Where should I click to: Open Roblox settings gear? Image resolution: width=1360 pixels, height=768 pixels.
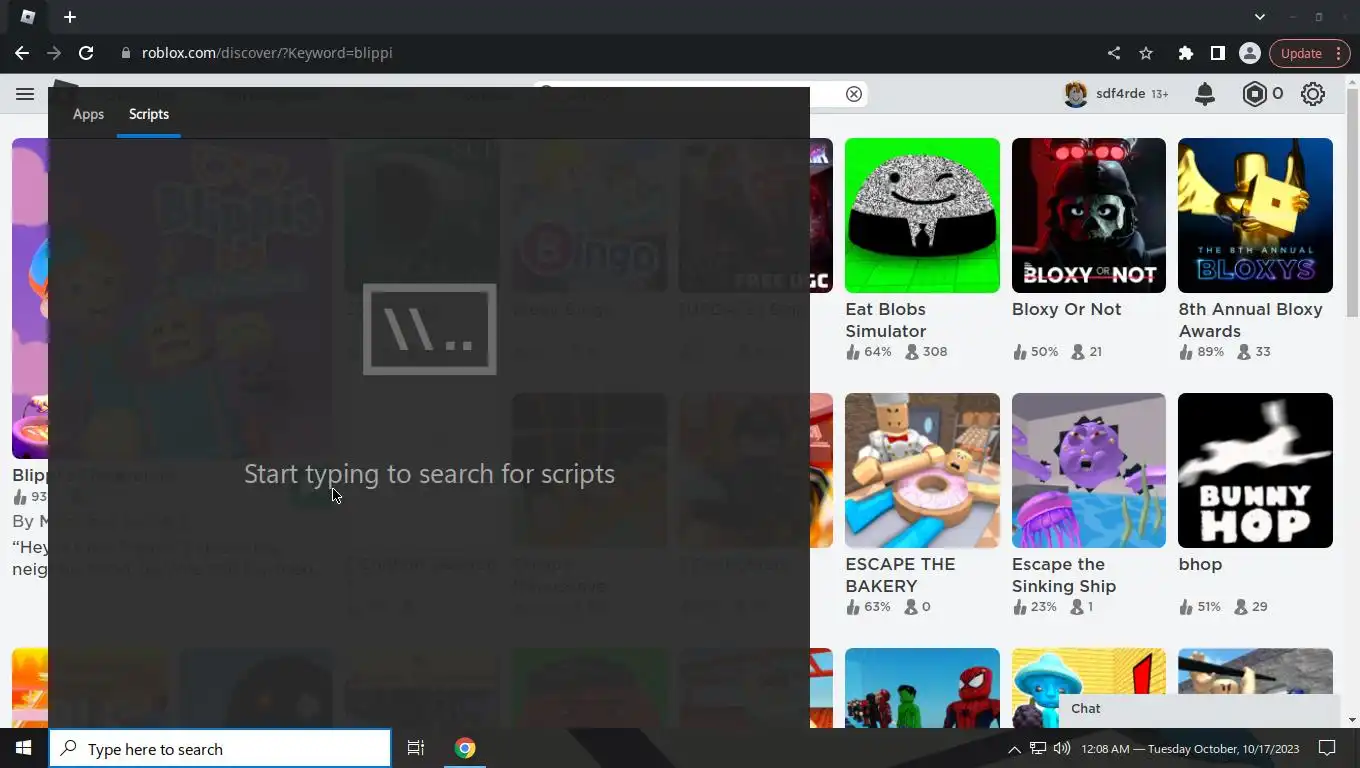1313,94
